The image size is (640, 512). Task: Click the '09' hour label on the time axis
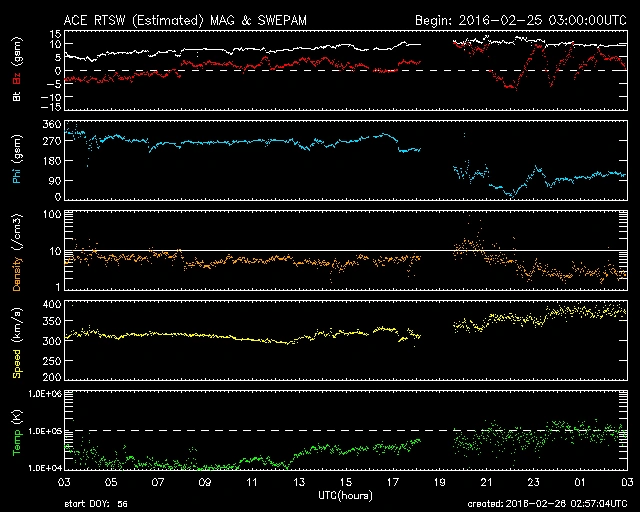(x=205, y=483)
